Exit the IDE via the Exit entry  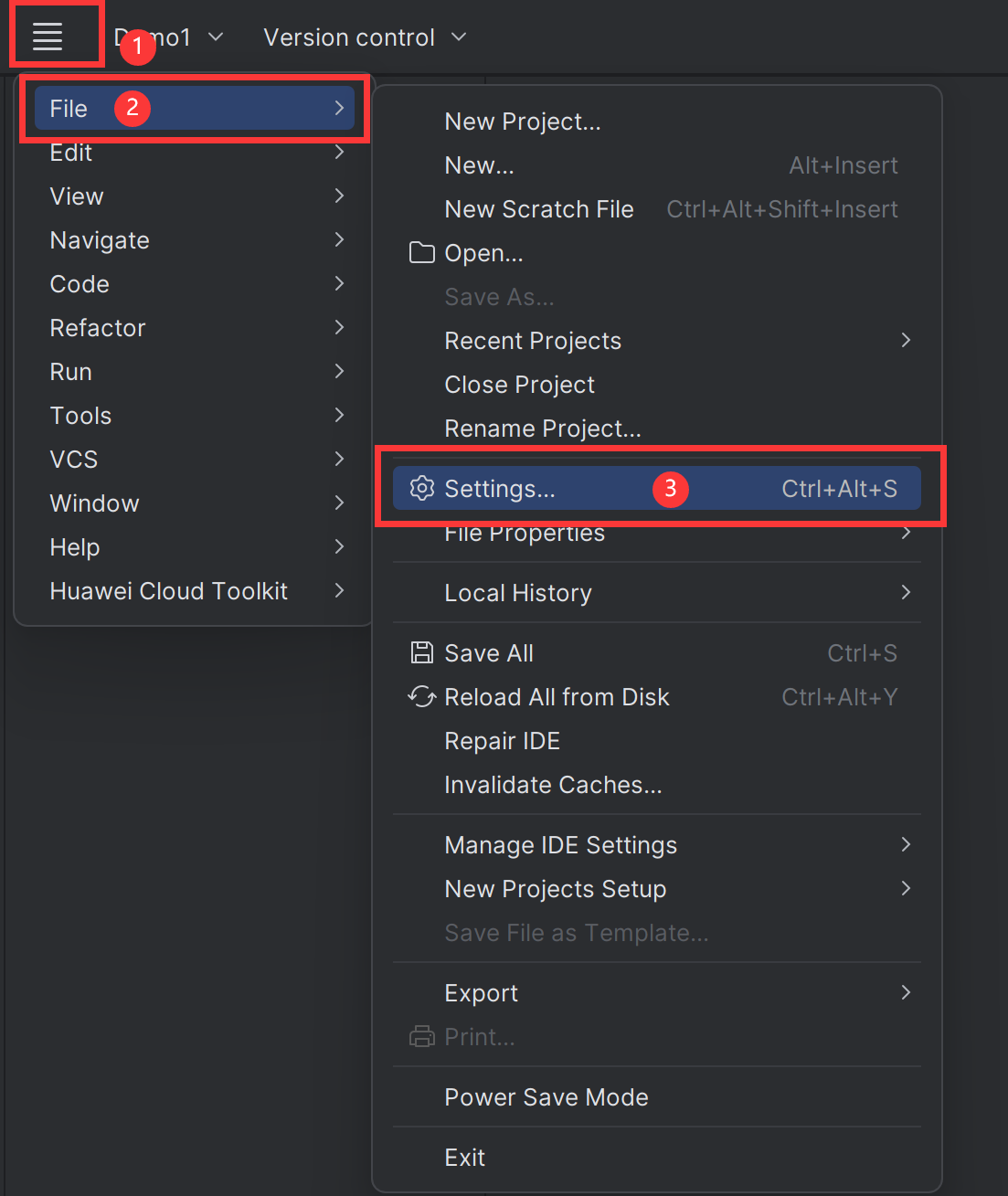pyautogui.click(x=464, y=1157)
